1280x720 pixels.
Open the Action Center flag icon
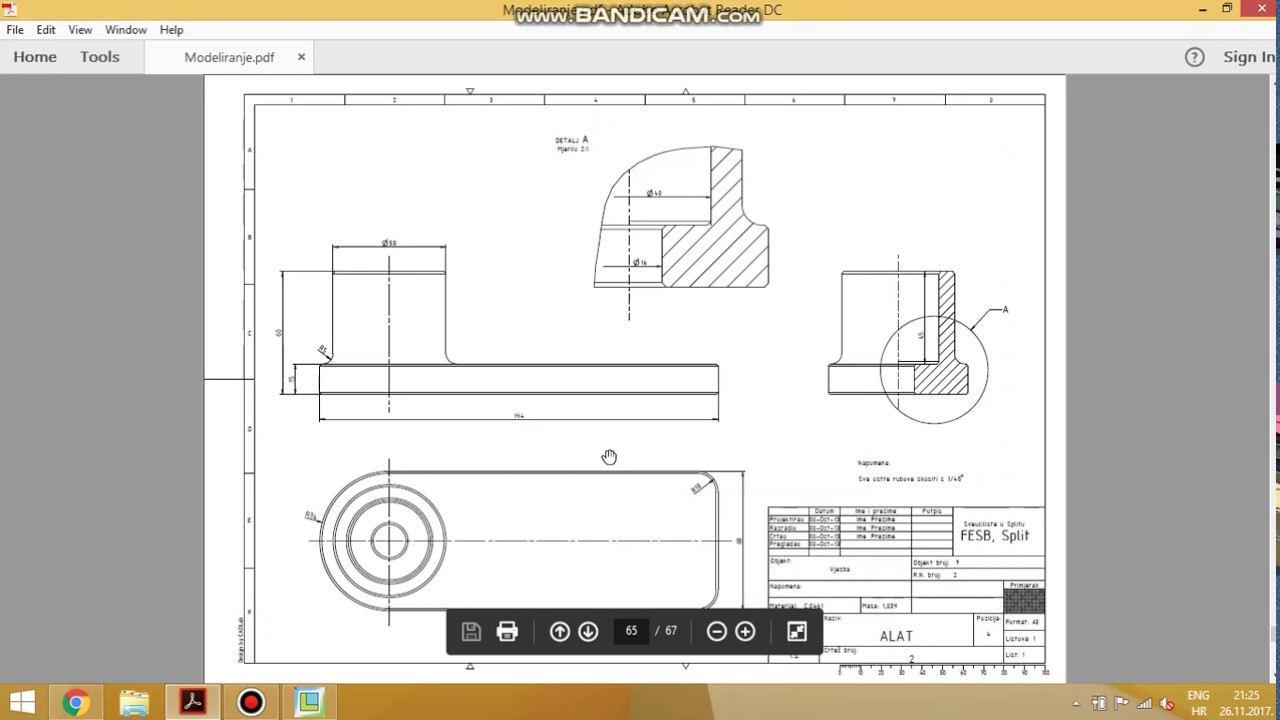pos(1122,704)
